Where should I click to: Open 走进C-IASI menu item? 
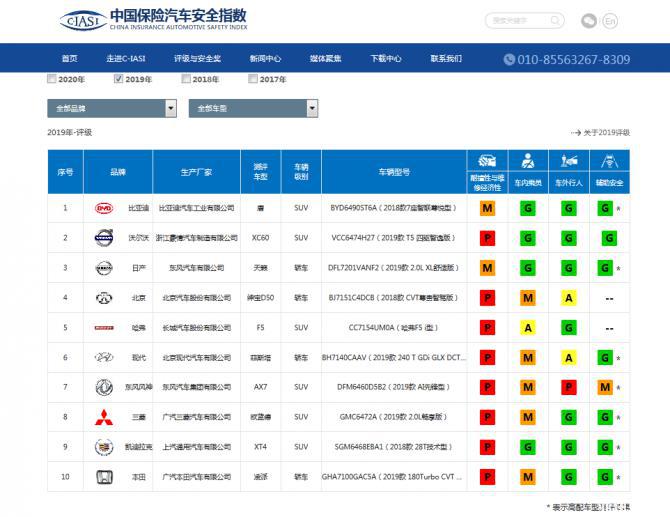(126, 59)
